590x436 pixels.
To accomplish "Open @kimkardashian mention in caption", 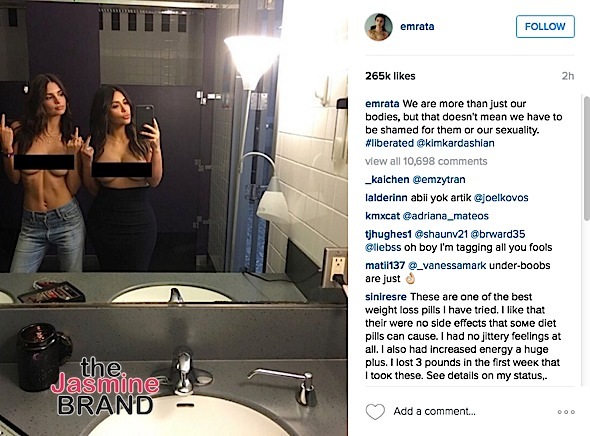I will pos(455,143).
